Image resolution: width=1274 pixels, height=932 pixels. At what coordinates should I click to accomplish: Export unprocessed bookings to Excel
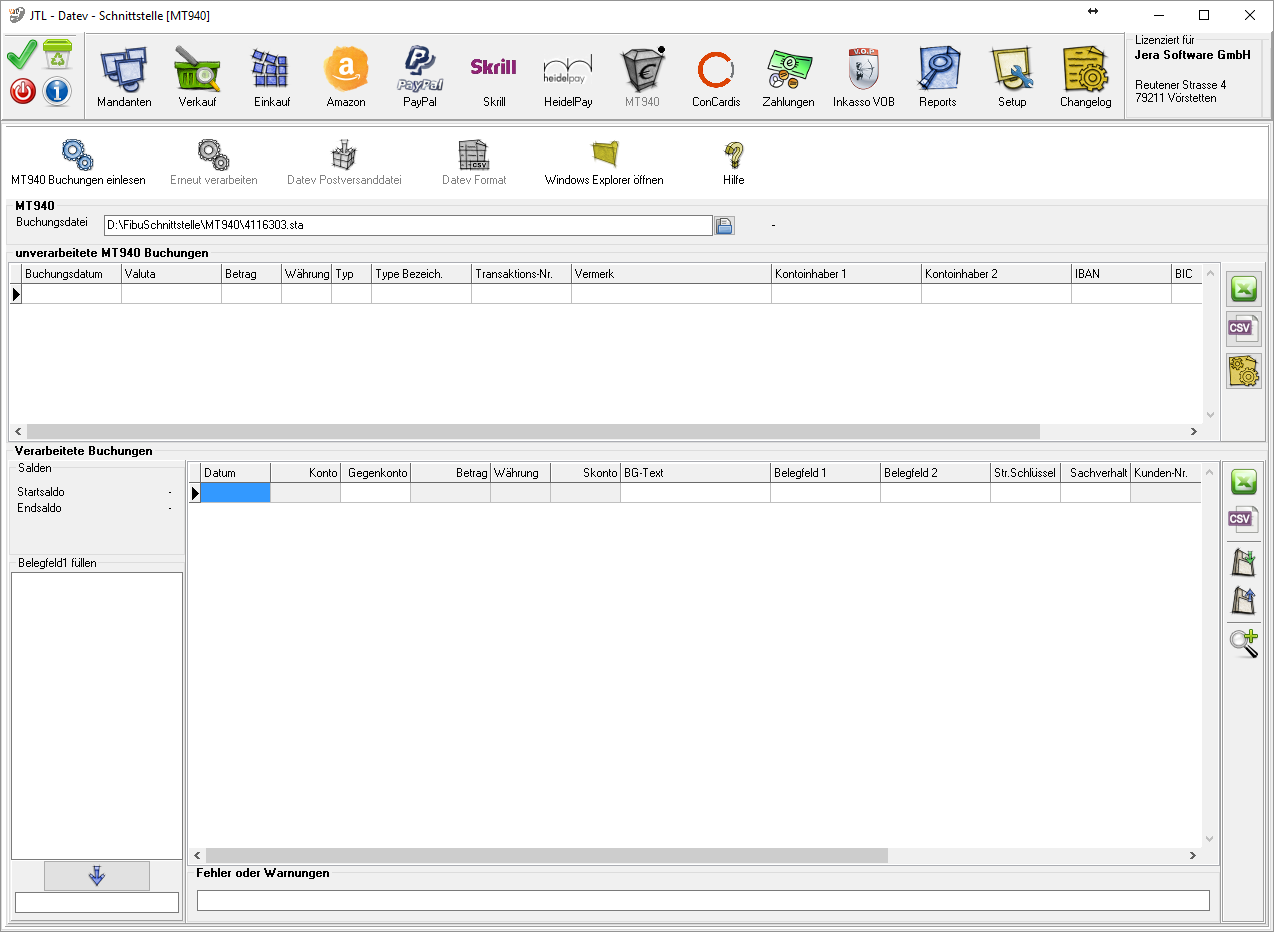(1244, 289)
